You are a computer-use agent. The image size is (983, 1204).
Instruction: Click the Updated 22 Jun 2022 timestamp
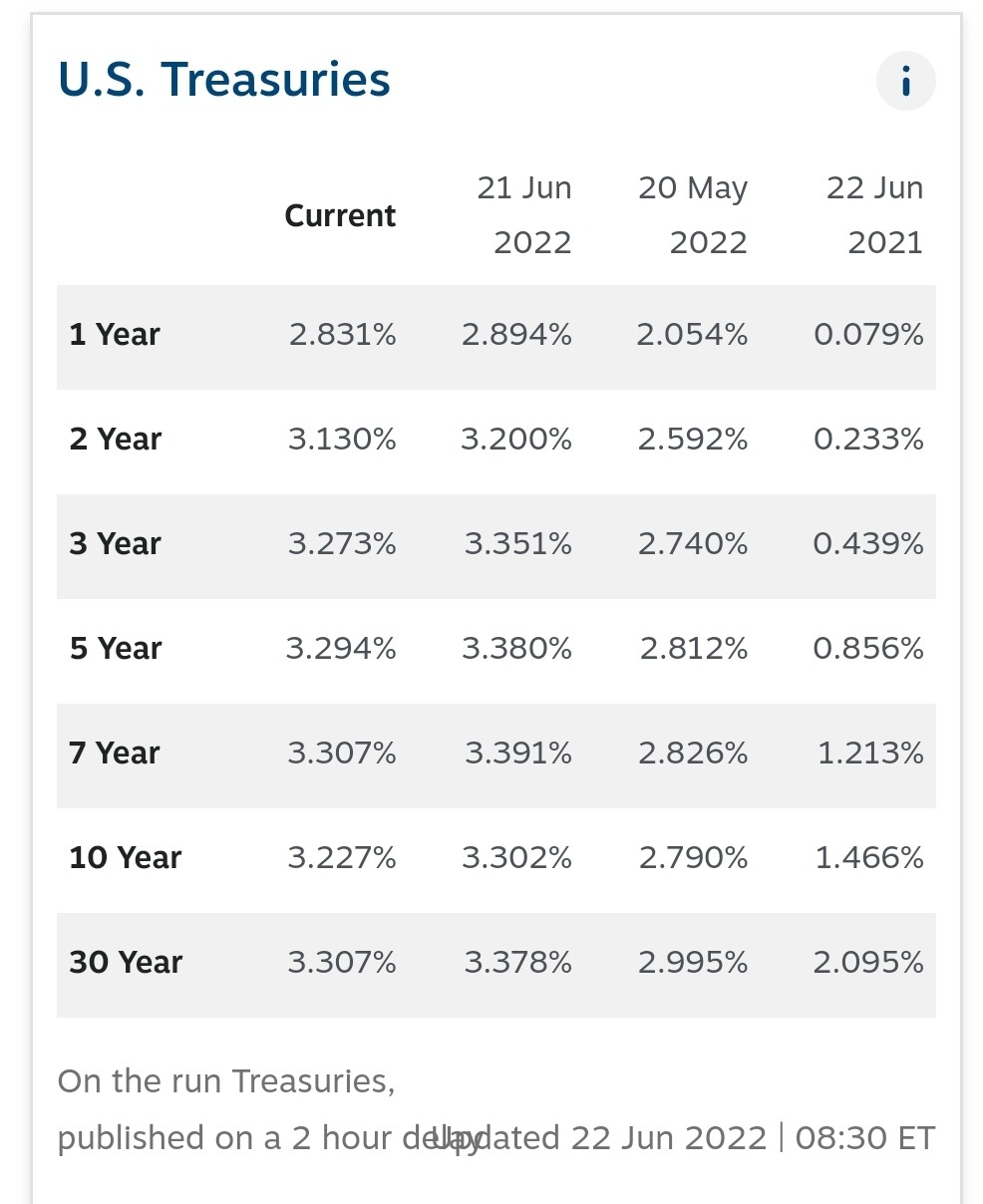684,1138
